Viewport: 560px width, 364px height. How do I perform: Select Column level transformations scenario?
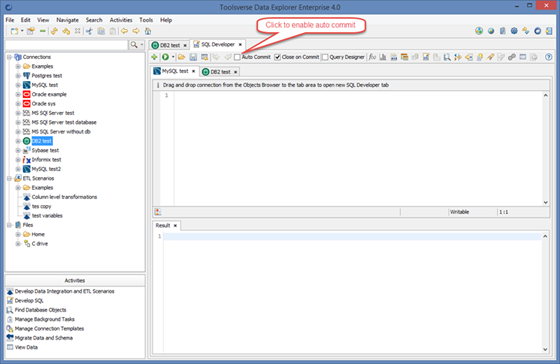pos(64,197)
